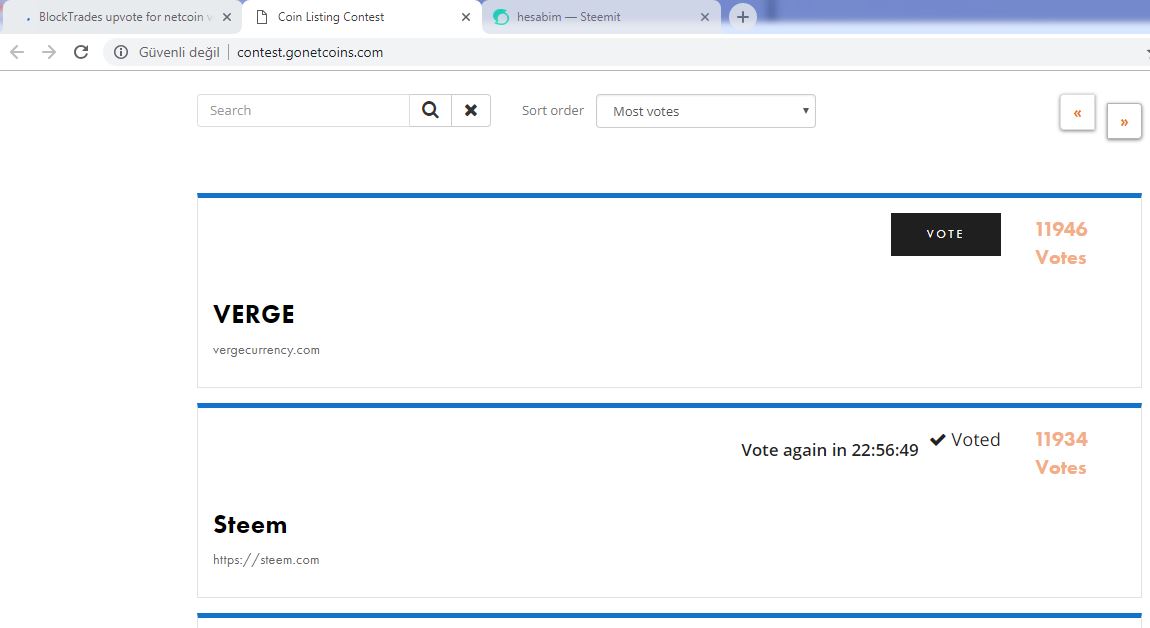
Task: Open the Most votes sort dropdown
Action: click(706, 111)
